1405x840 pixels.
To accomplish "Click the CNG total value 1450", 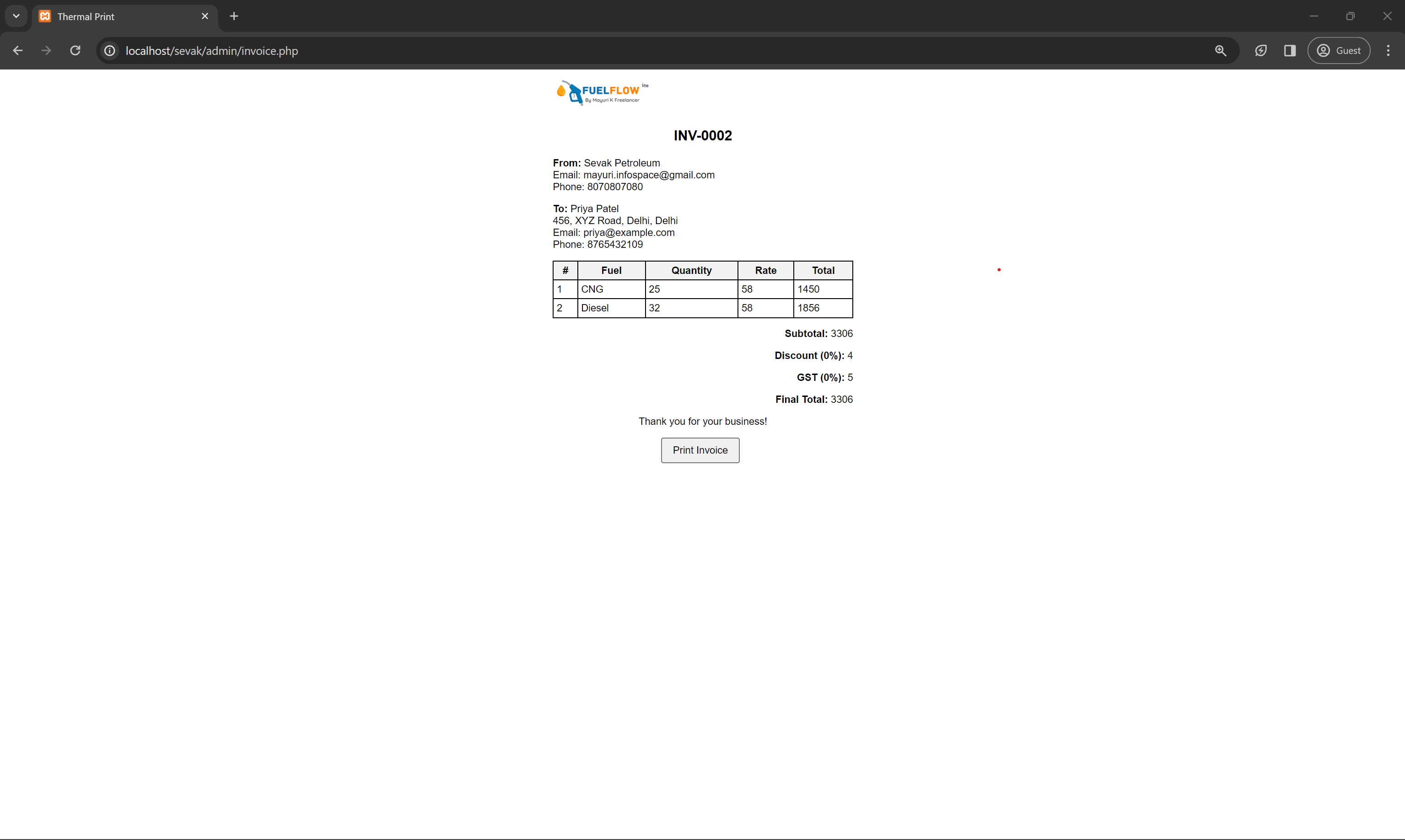I will point(808,289).
